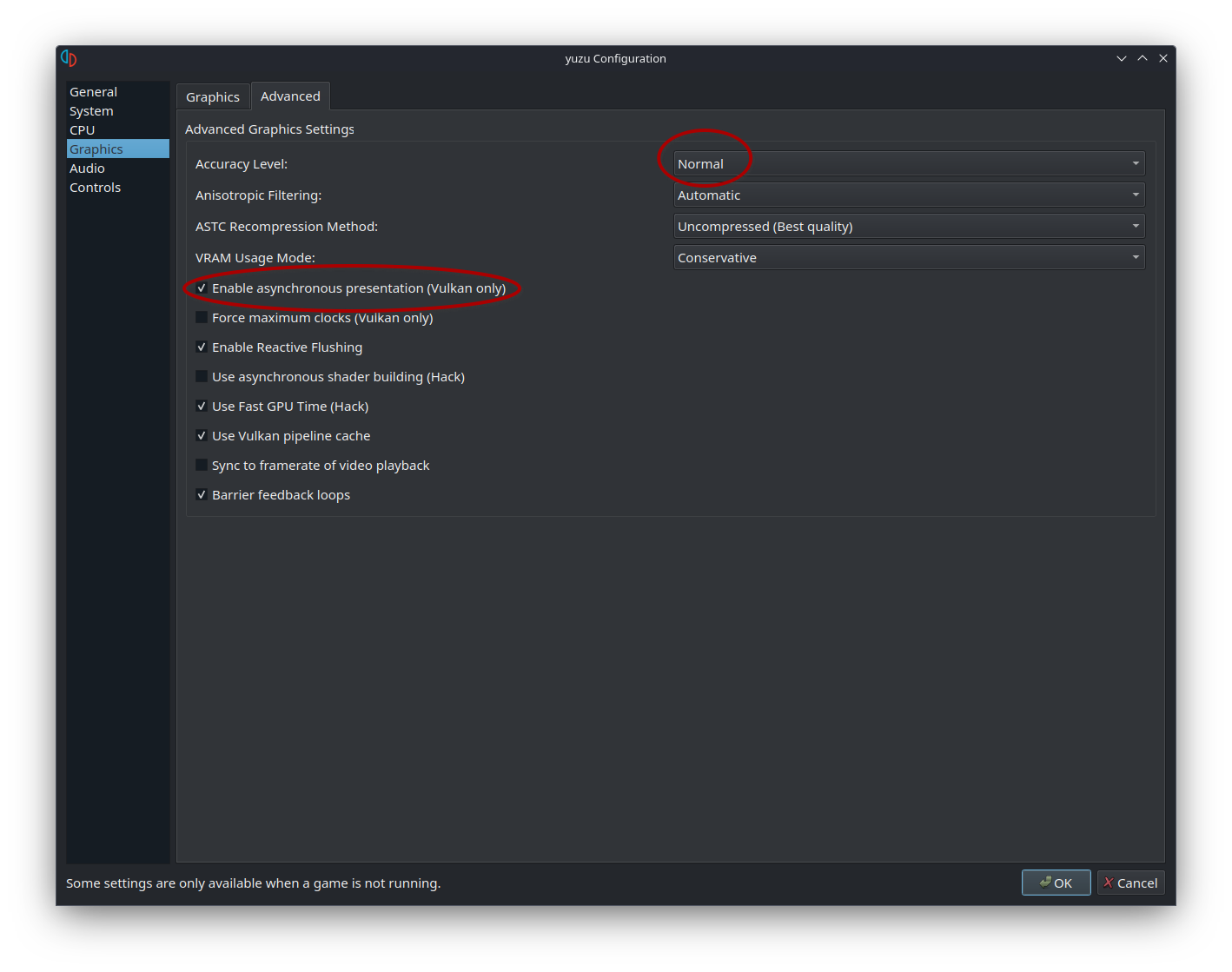The width and height of the screenshot is (1232, 972).
Task: Open the ASTC Recompression Method dropdown
Action: pos(909,226)
